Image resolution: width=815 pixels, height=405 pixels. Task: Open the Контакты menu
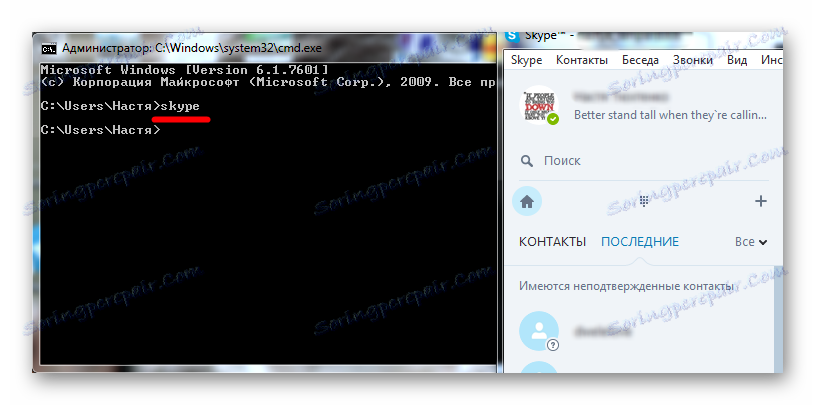pos(582,60)
